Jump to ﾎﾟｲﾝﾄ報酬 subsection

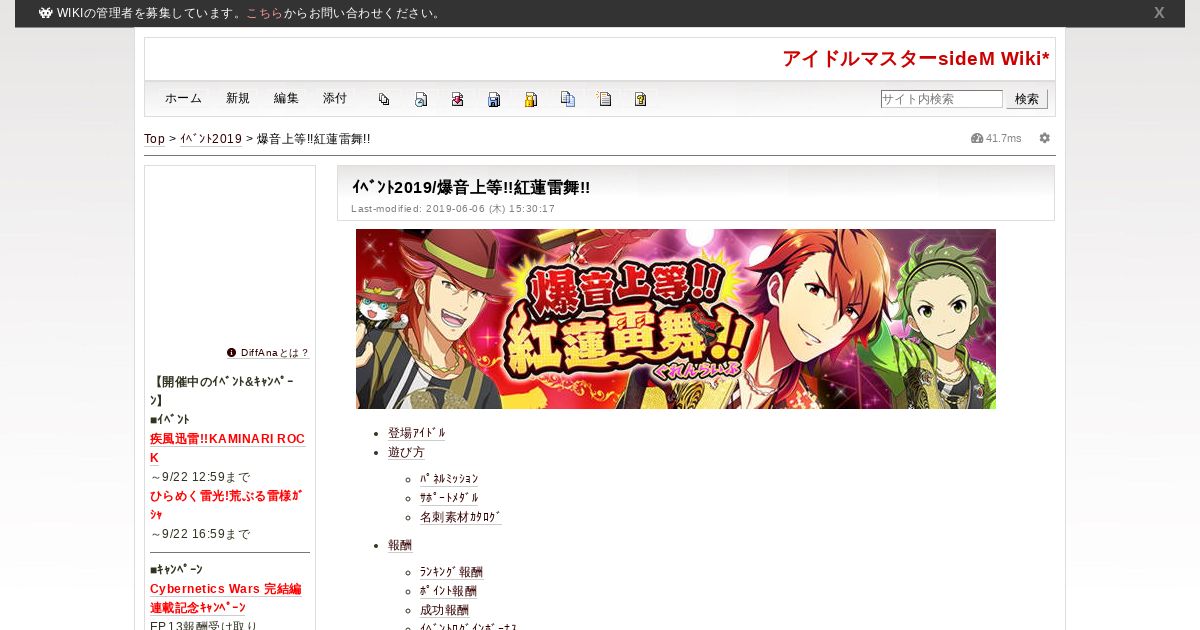448,591
